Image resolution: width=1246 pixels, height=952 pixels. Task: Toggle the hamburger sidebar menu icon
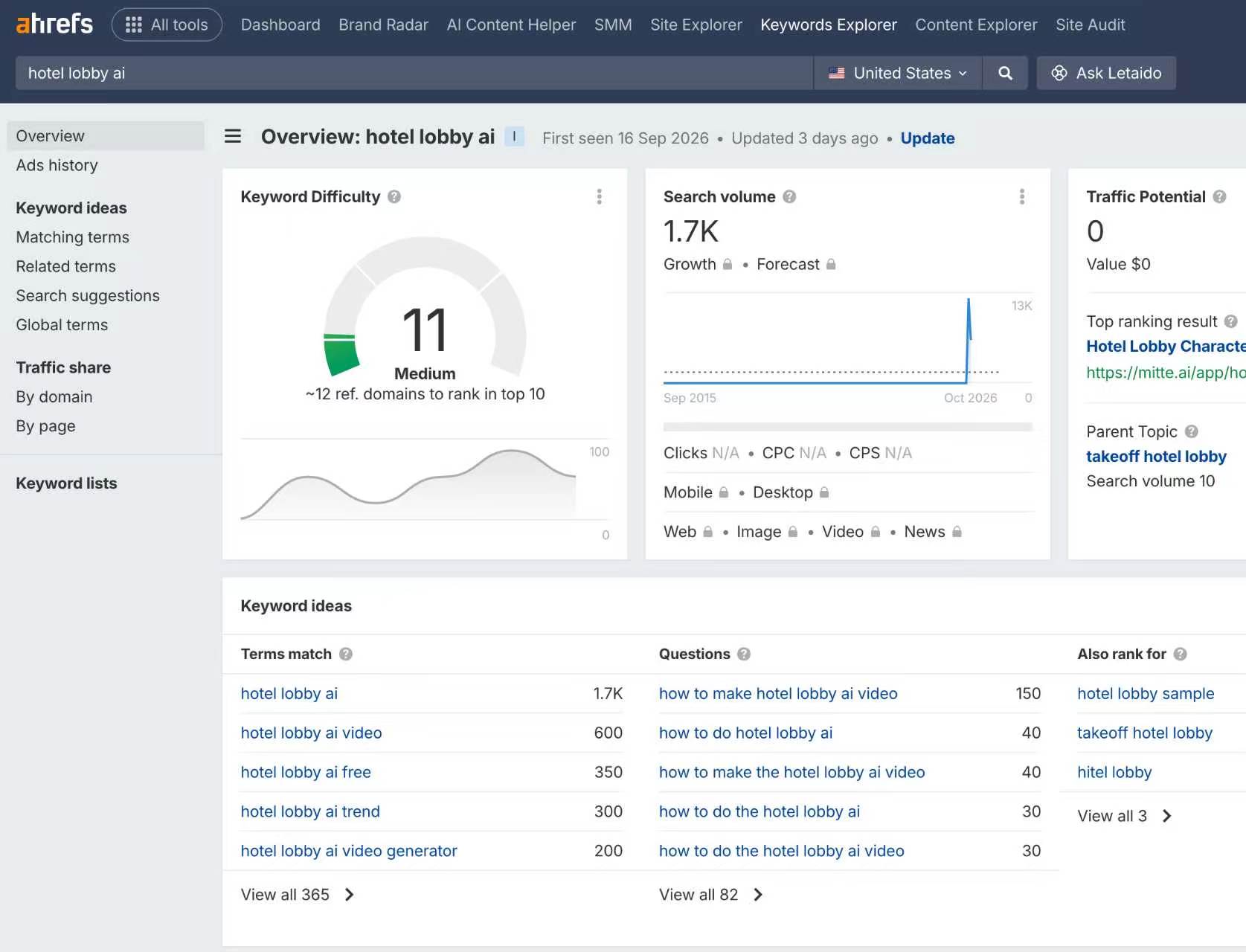(233, 136)
